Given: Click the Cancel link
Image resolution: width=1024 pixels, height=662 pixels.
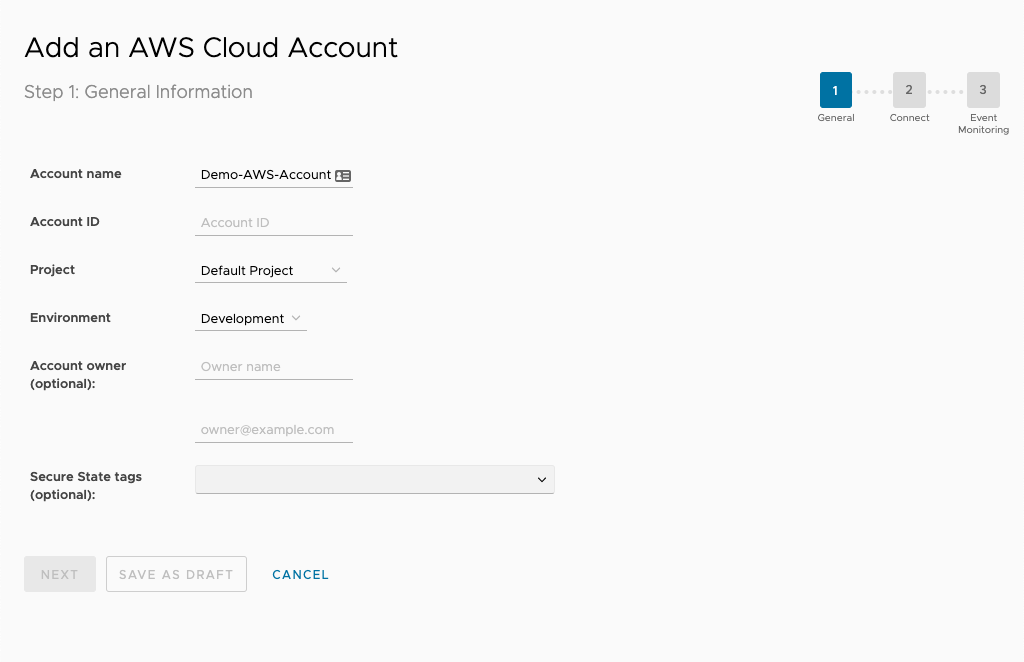Looking at the screenshot, I should (x=300, y=574).
